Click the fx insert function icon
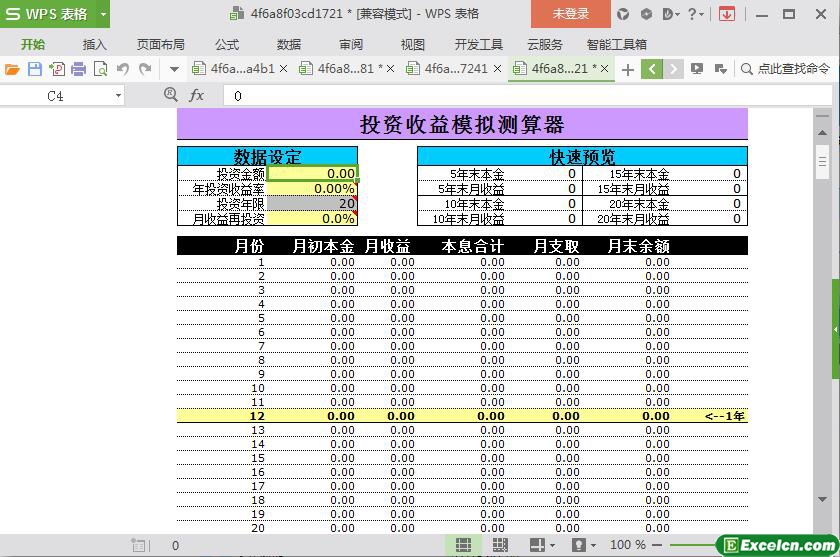Screen dimensions: 840x557 coord(197,95)
